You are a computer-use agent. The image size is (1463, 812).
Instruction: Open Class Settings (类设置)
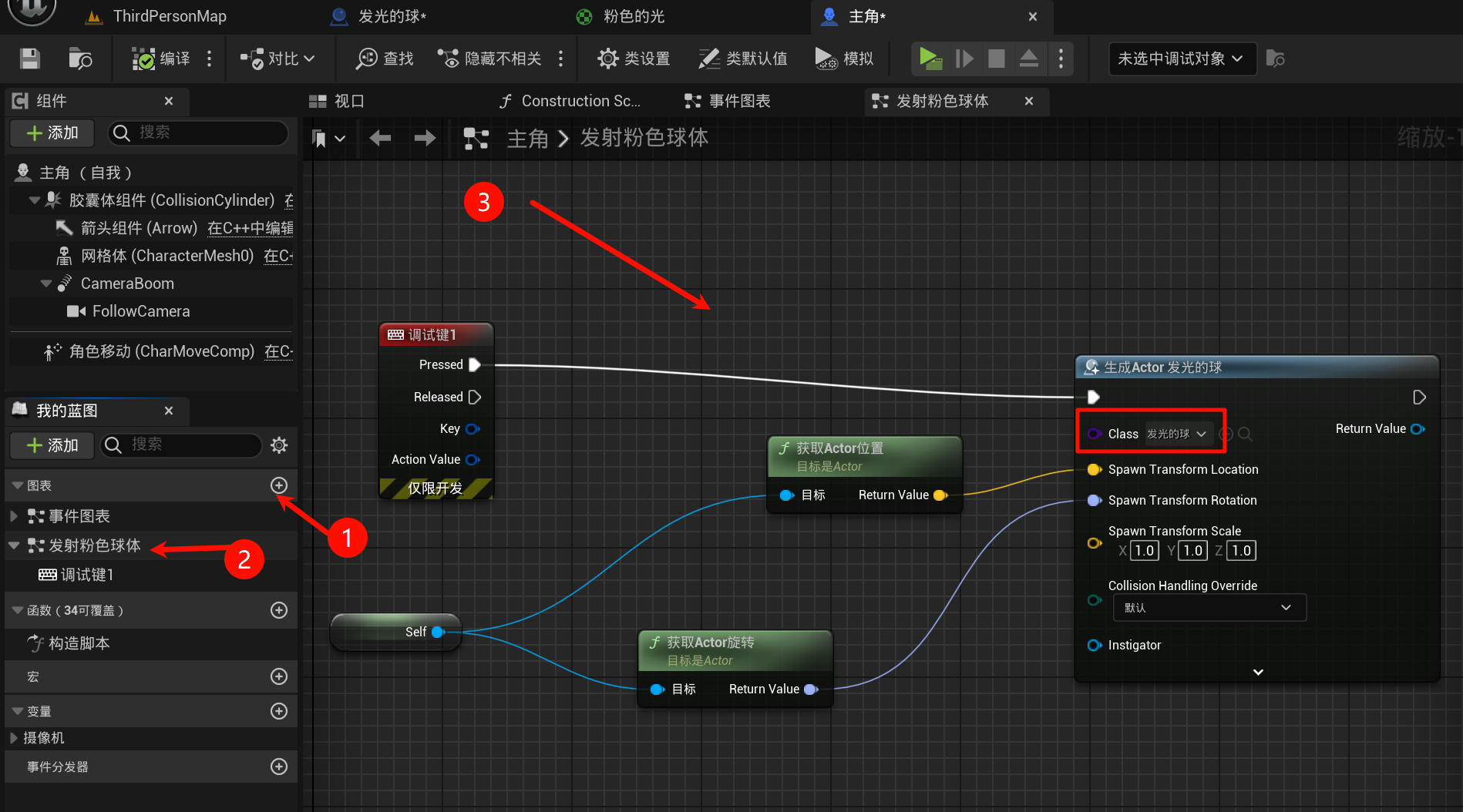point(634,59)
